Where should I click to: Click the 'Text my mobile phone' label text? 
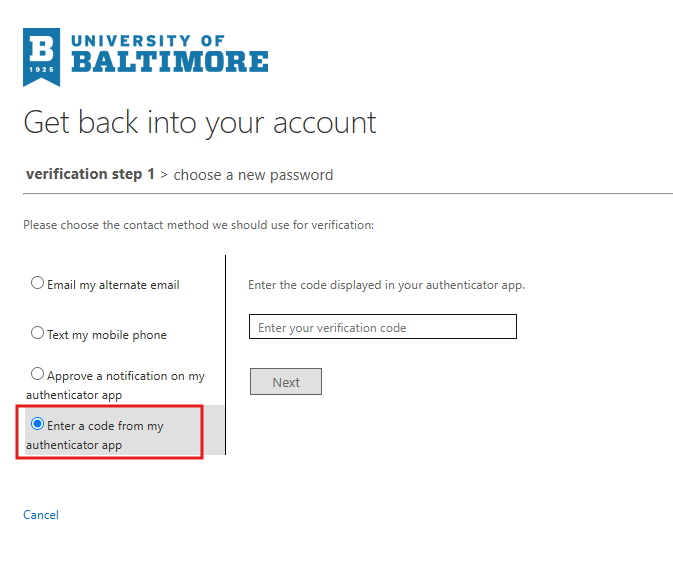[x=107, y=335]
